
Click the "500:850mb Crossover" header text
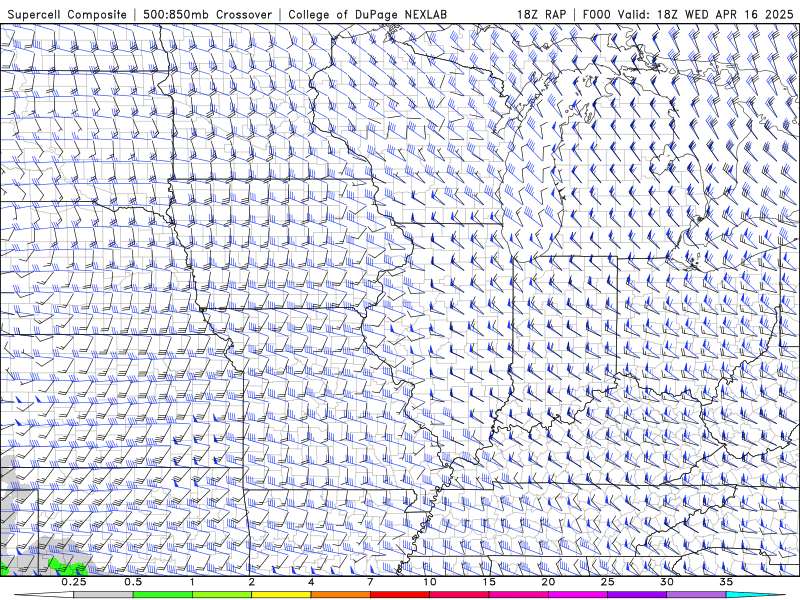point(207,14)
